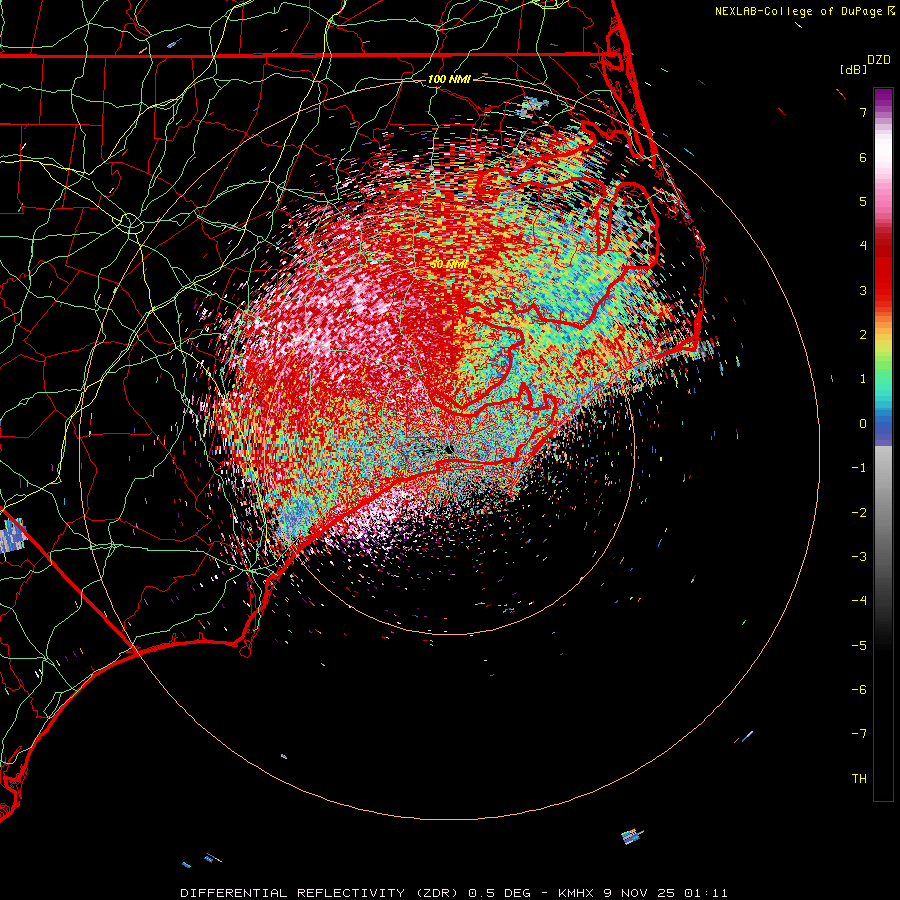Click the "TH" threshold label on scale
Screen dimensions: 900x900
[859, 779]
